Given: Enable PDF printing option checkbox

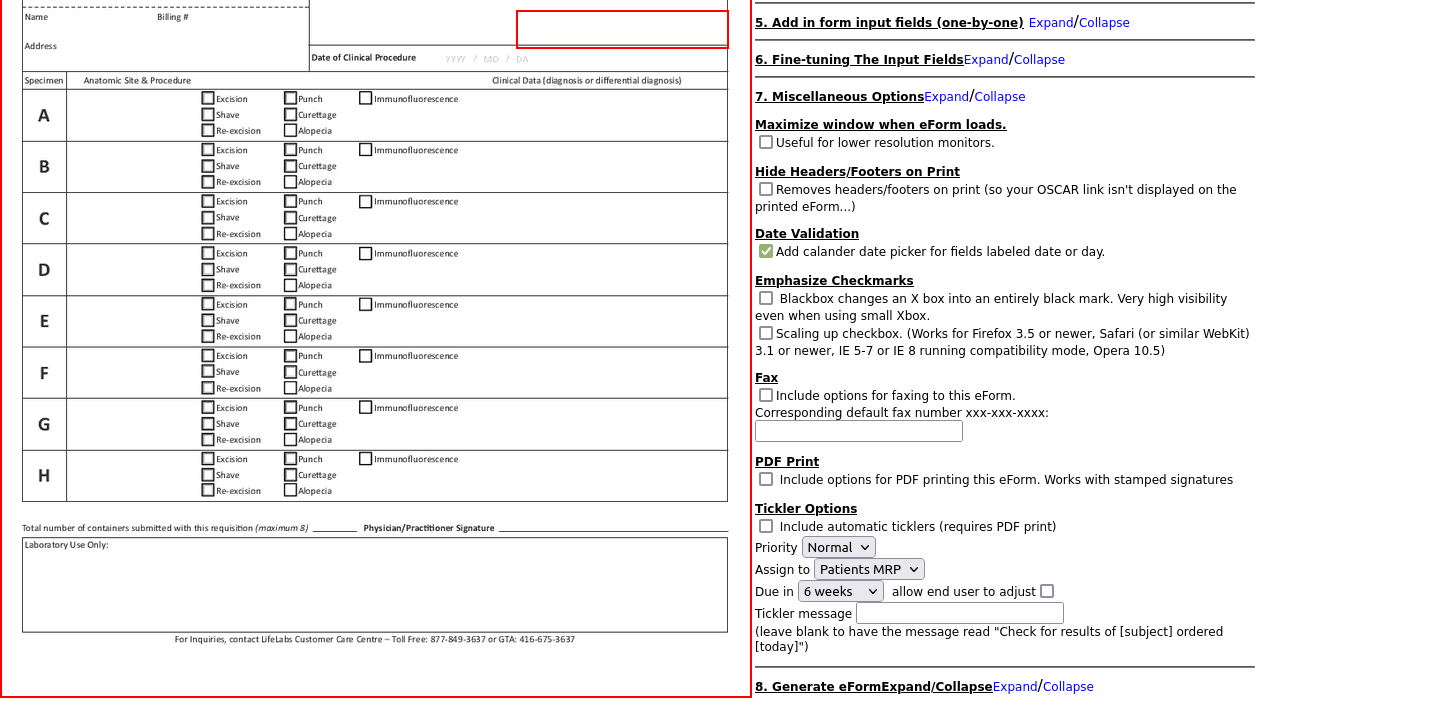Looking at the screenshot, I should tap(766, 479).
